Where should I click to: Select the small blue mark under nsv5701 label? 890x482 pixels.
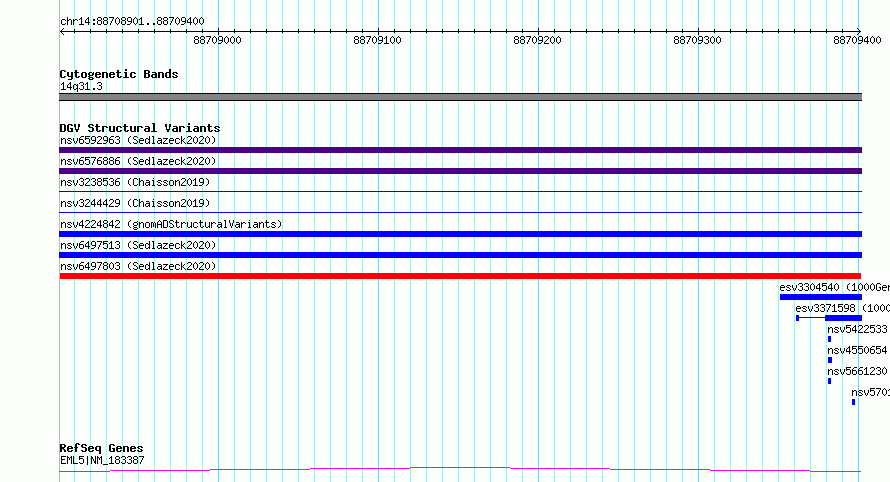(x=853, y=402)
